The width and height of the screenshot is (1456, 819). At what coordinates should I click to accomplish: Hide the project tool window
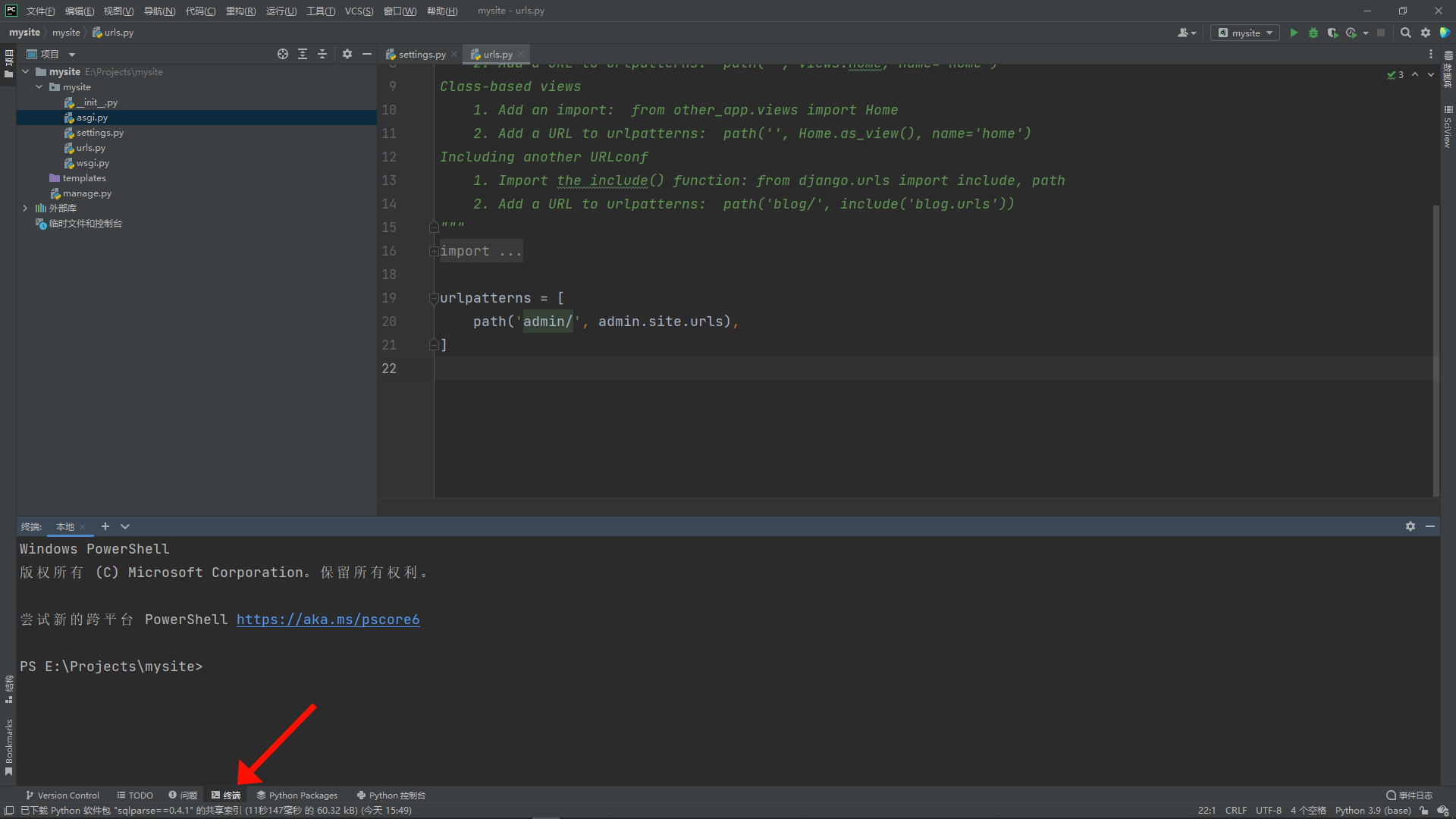tap(367, 54)
